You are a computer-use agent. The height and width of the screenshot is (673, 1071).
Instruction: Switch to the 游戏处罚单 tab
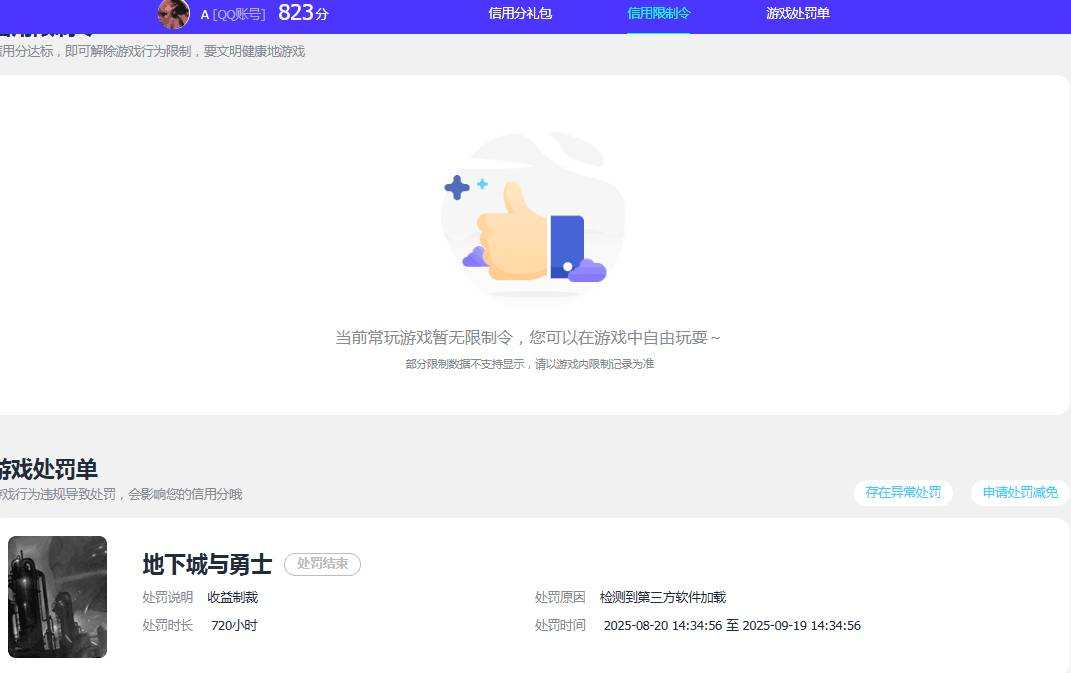point(797,13)
